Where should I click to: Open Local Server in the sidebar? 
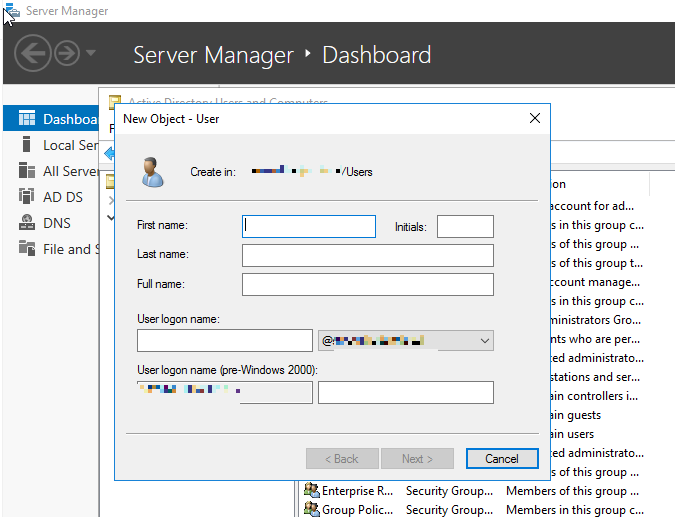[51, 145]
